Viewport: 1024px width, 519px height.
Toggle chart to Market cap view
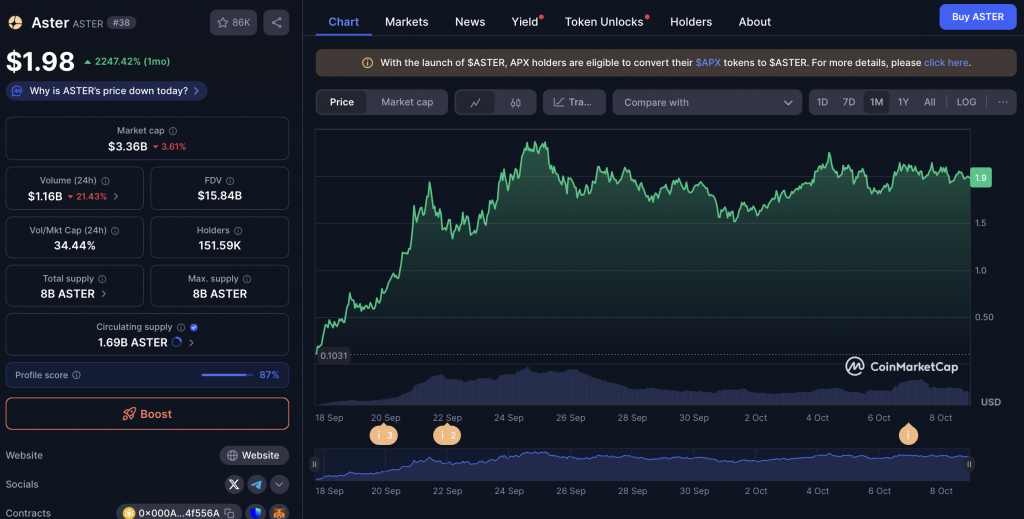(407, 102)
